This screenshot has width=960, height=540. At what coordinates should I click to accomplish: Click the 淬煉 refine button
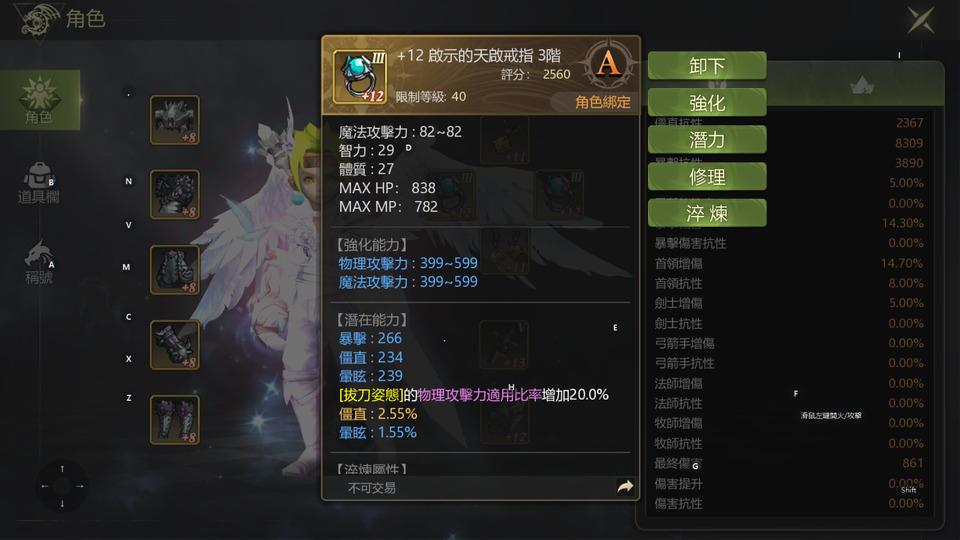click(x=707, y=213)
